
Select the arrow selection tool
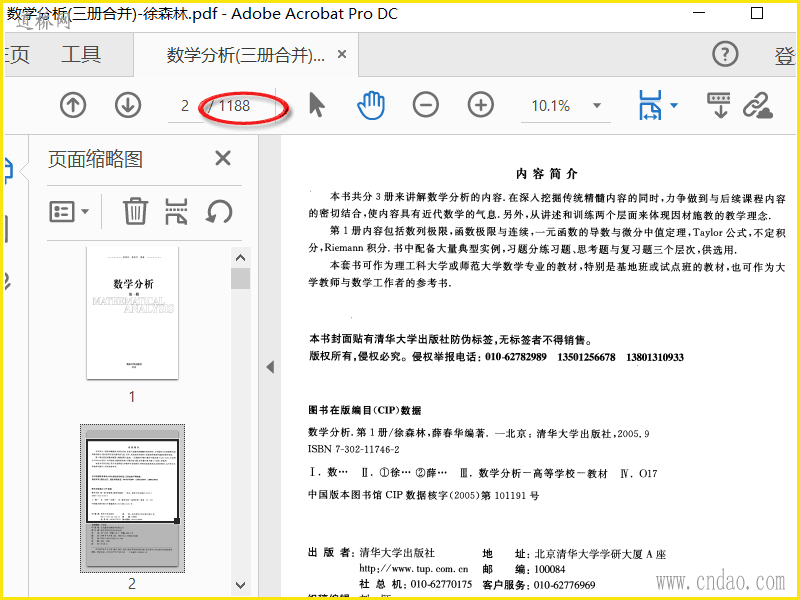click(x=317, y=105)
